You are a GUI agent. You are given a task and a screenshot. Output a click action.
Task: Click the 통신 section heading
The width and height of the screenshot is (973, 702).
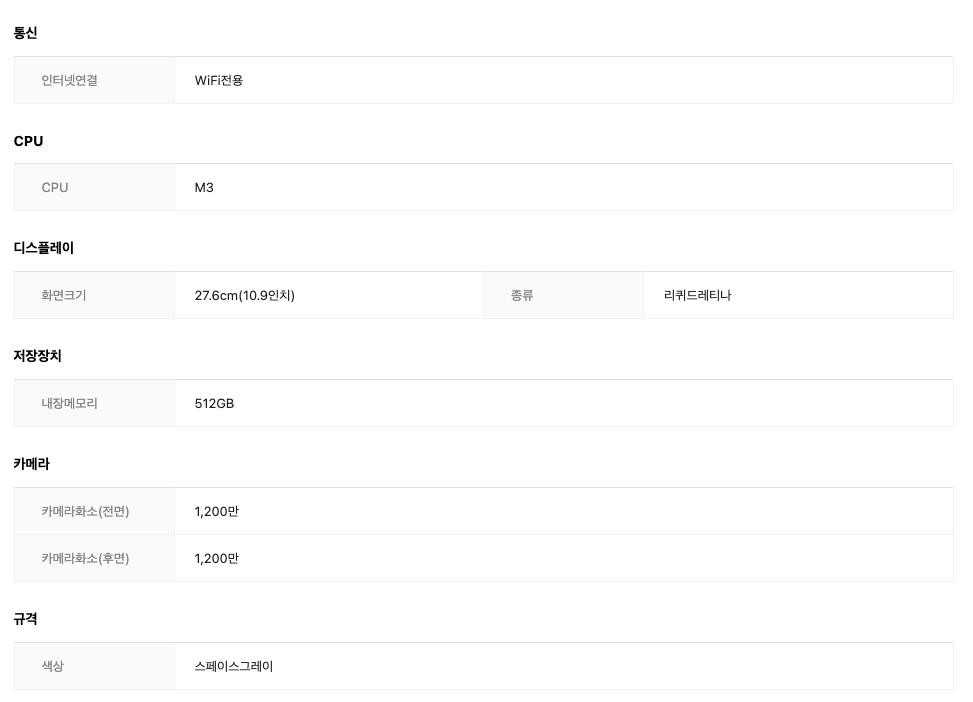(26, 33)
